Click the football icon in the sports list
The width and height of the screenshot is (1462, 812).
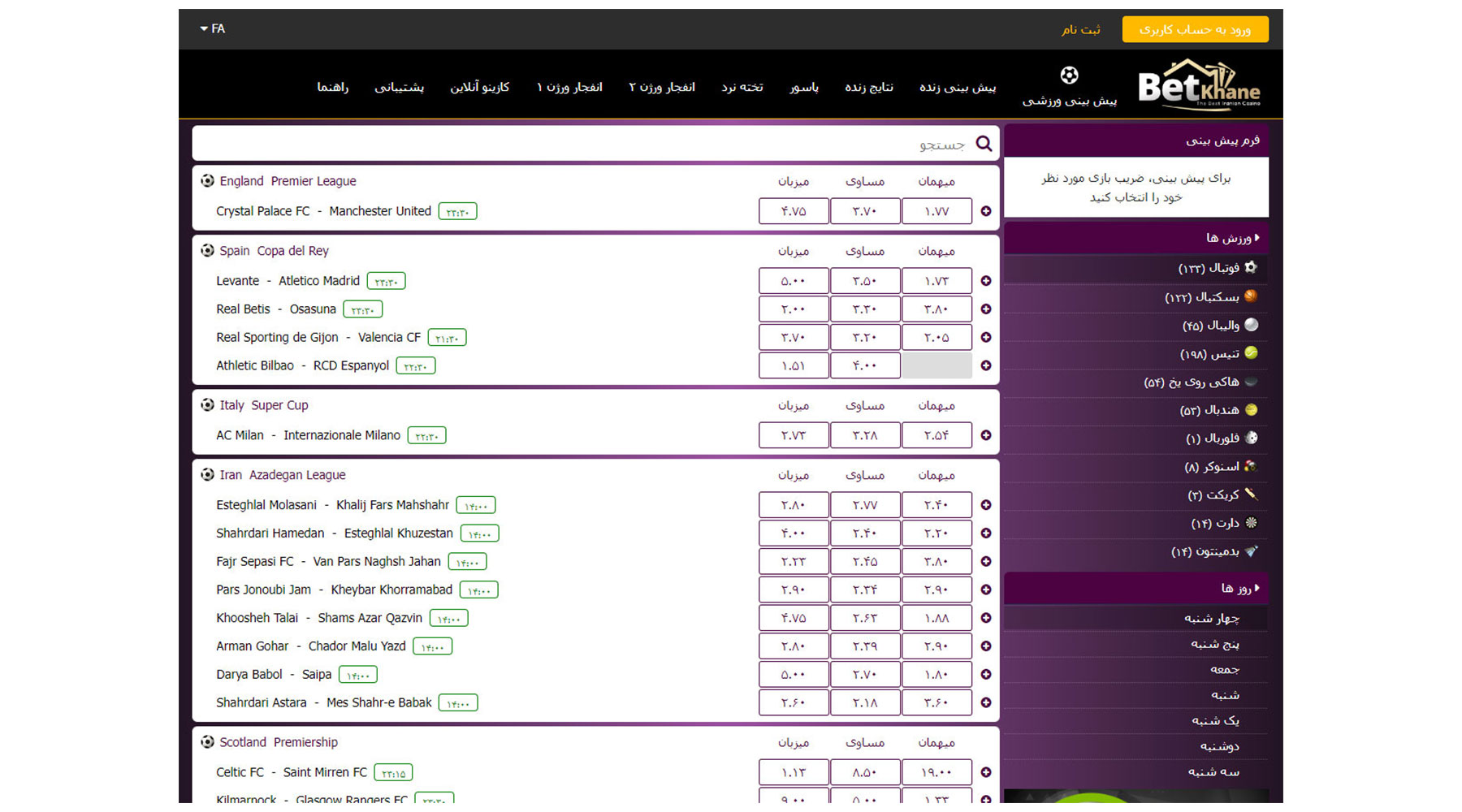(1251, 267)
